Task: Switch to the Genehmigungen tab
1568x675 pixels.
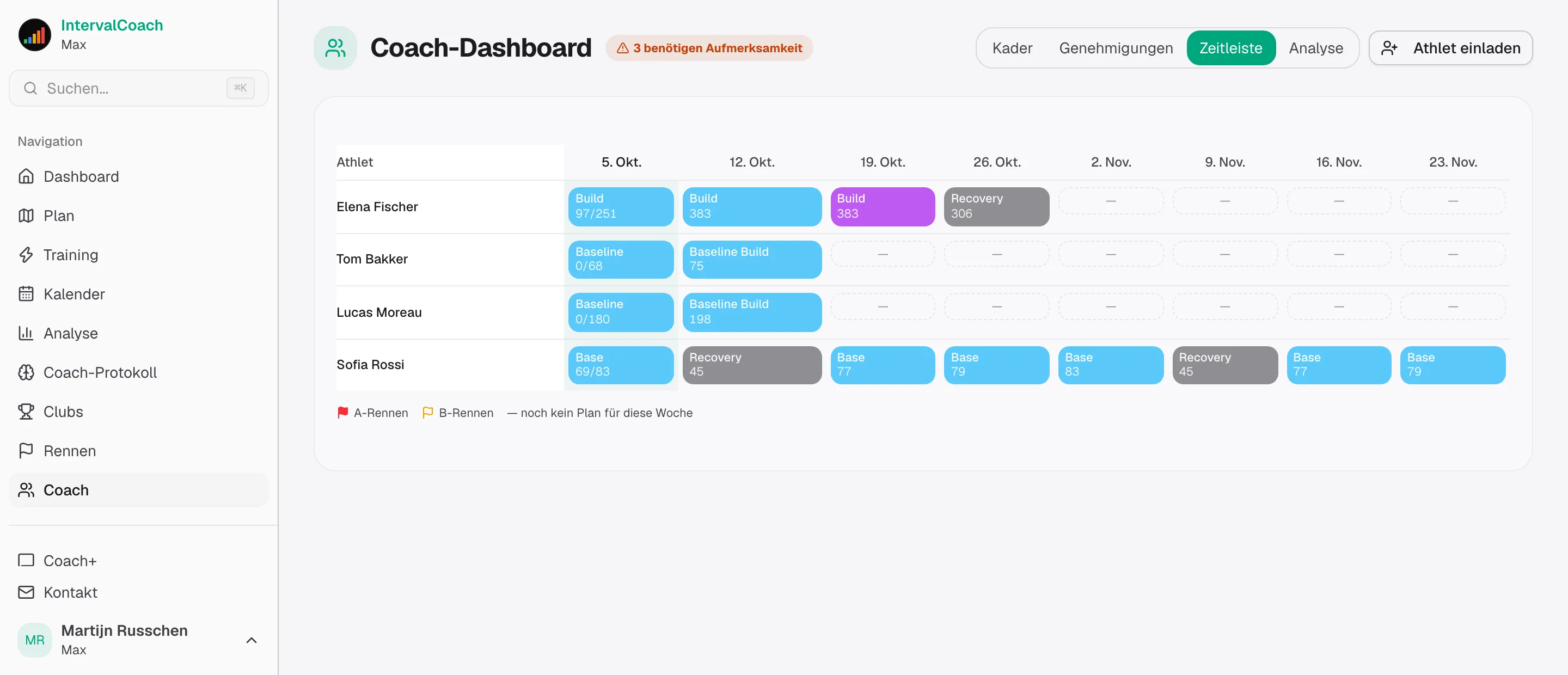Action: 1116,48
